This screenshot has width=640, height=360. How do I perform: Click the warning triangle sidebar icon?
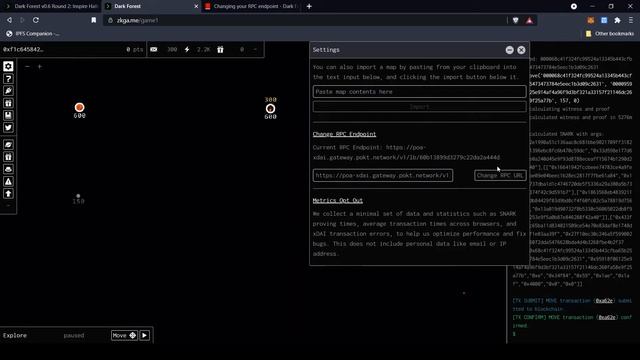point(8,181)
